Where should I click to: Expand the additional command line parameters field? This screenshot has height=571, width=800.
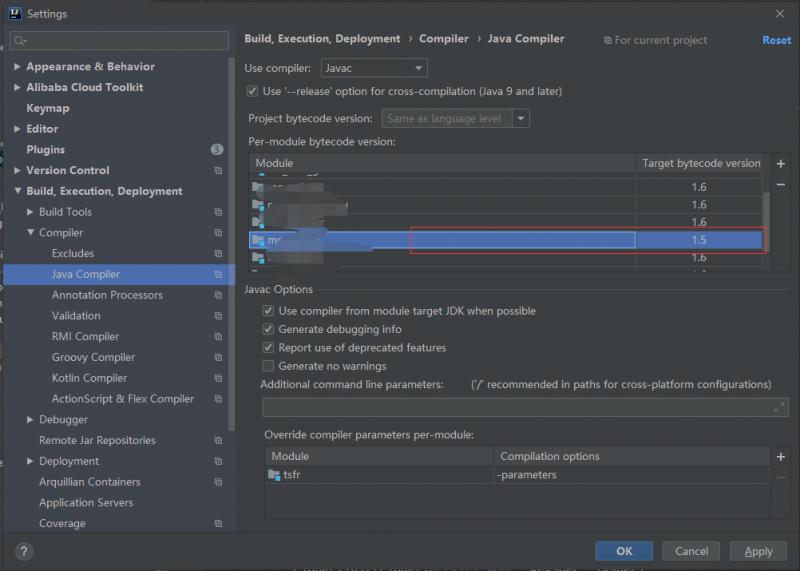[779, 407]
